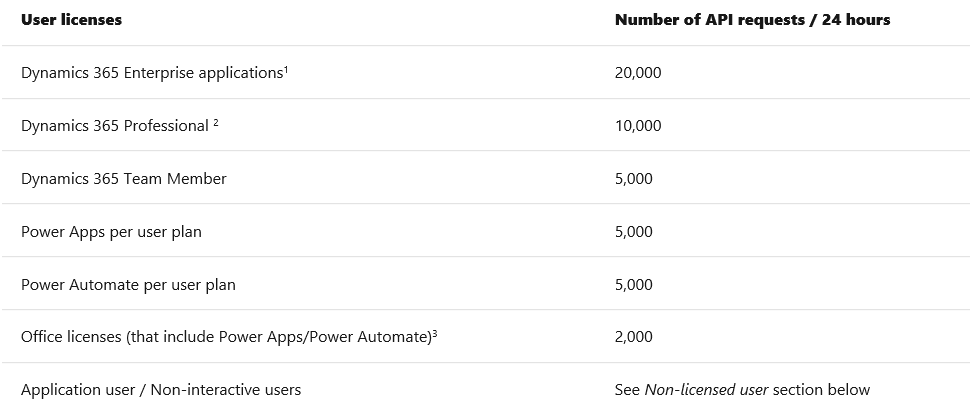Select the Power Apps per user plan label

point(111,232)
